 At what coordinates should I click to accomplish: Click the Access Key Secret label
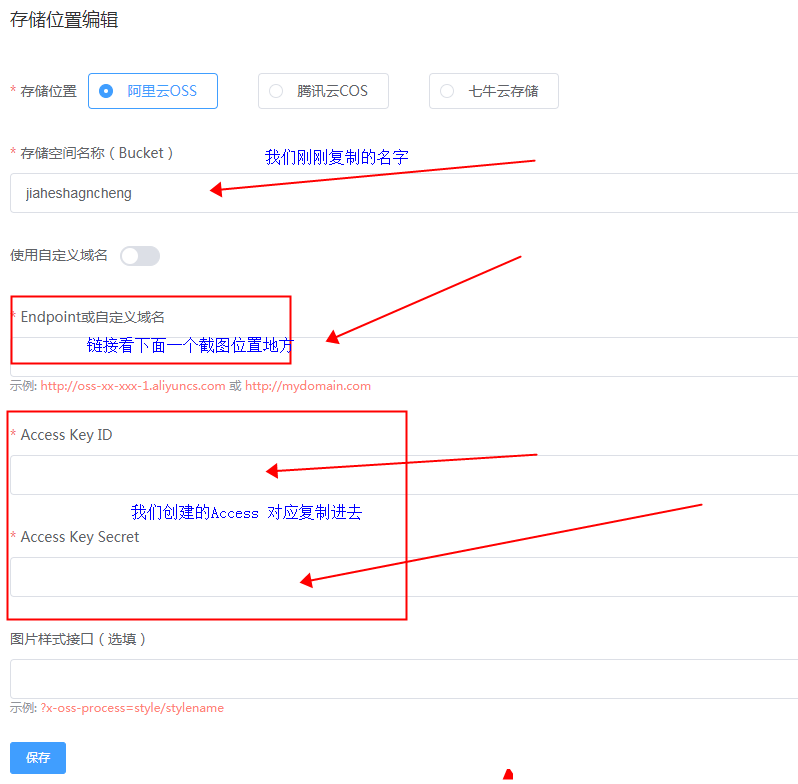tap(80, 537)
